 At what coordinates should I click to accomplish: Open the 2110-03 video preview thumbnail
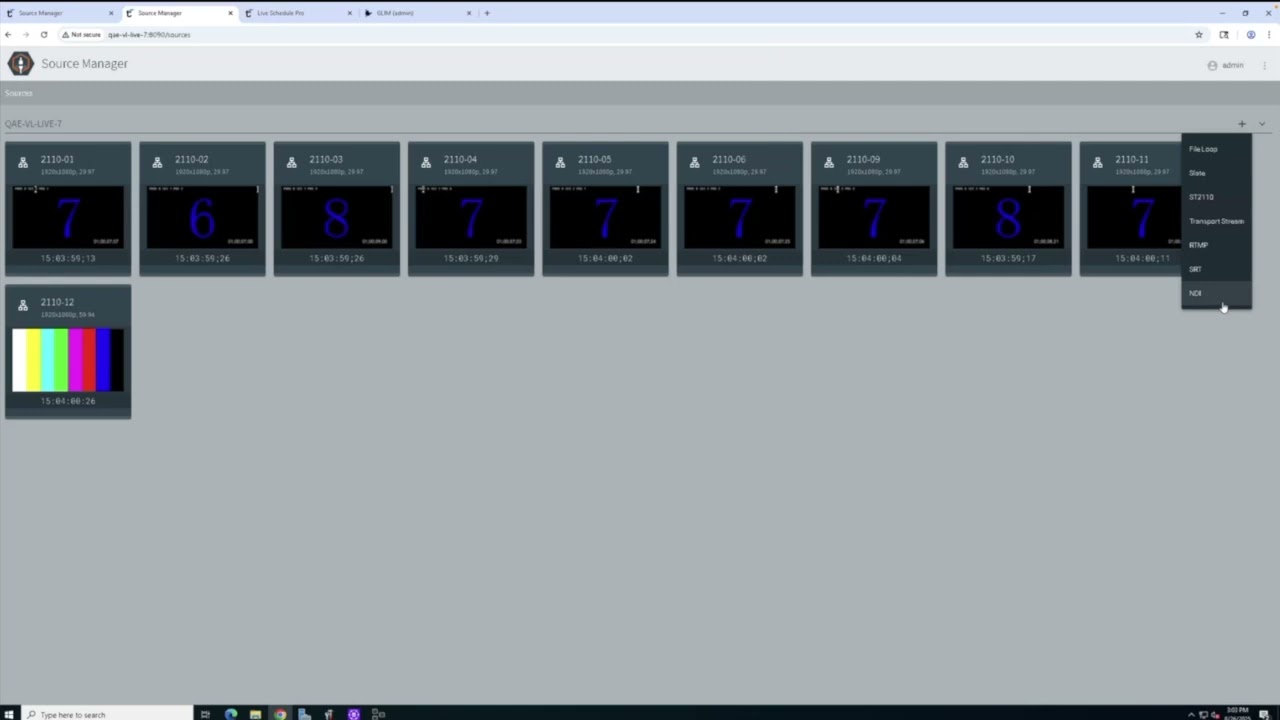336,217
